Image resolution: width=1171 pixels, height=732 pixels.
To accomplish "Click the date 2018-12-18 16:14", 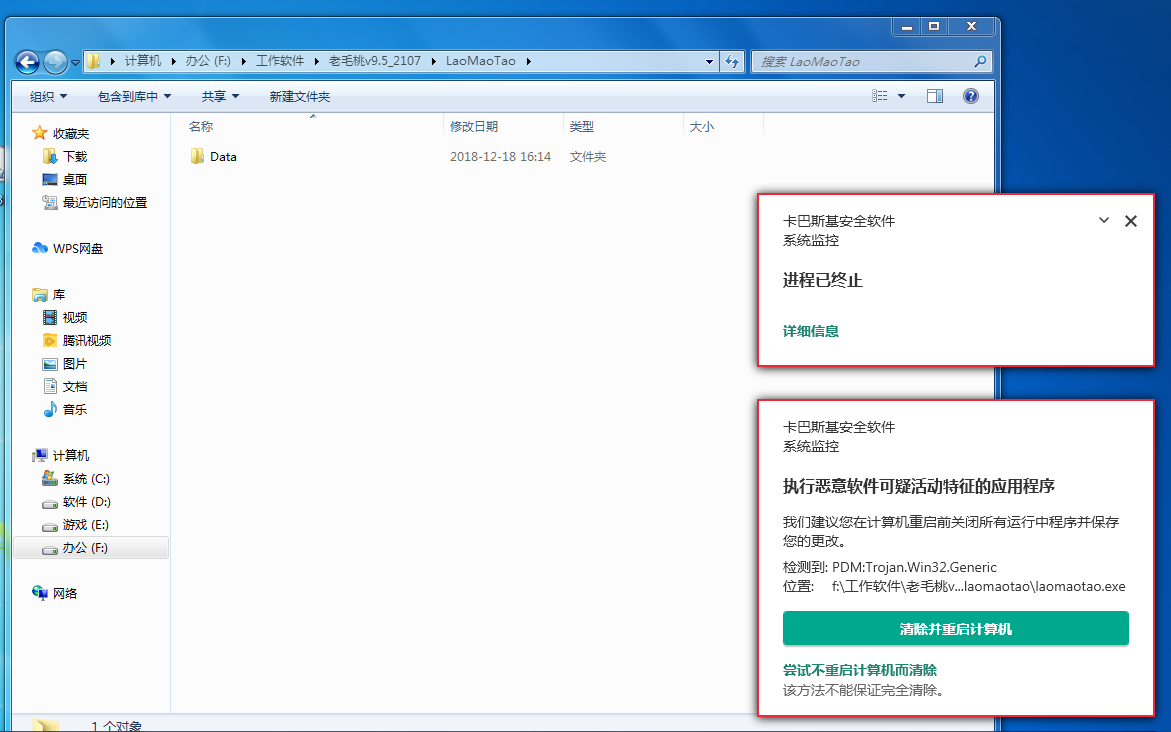I will click(x=500, y=157).
